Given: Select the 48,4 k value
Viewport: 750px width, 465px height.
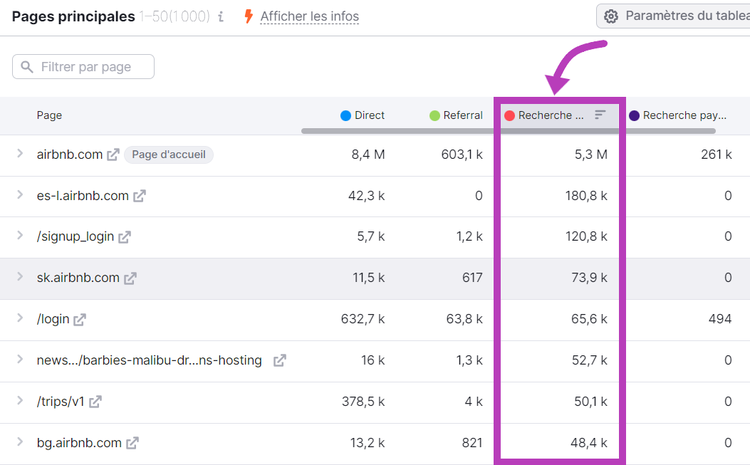Looking at the screenshot, I should coord(589,443).
